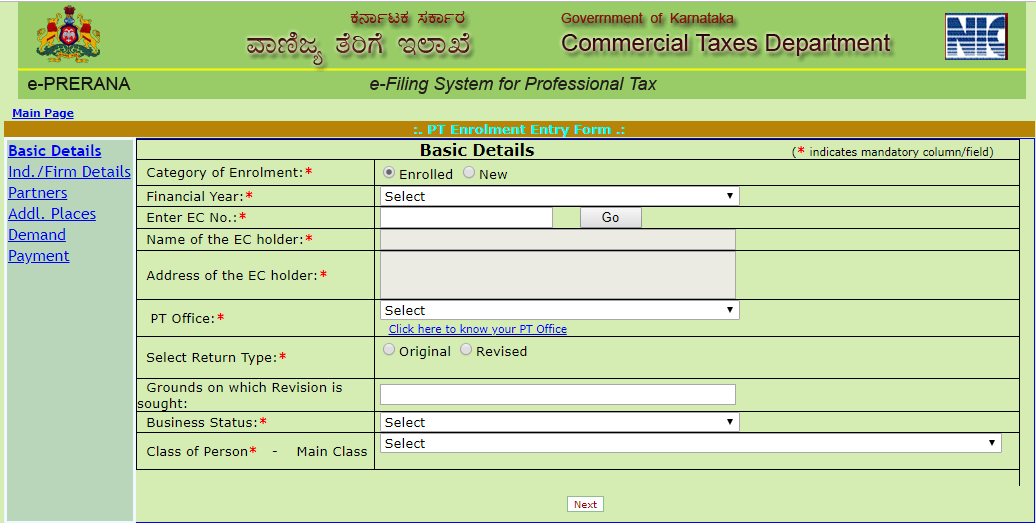
Task: Click the Name of EC holder field
Action: (558, 239)
